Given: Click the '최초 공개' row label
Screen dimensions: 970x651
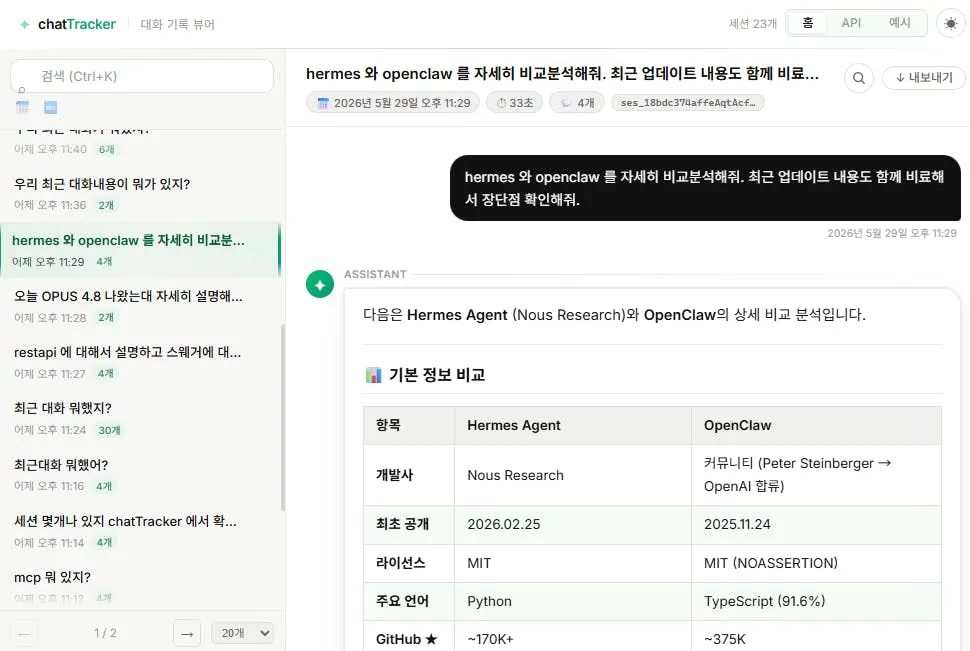Looking at the screenshot, I should point(409,525).
